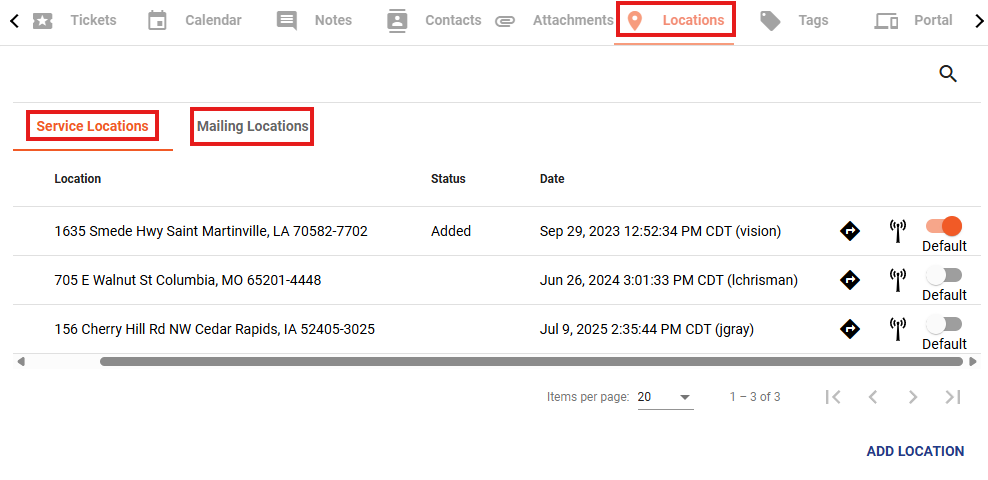This screenshot has width=988, height=480.
Task: Enable Default toggle for 156 Cherry Hill Rd
Action: 944,324
